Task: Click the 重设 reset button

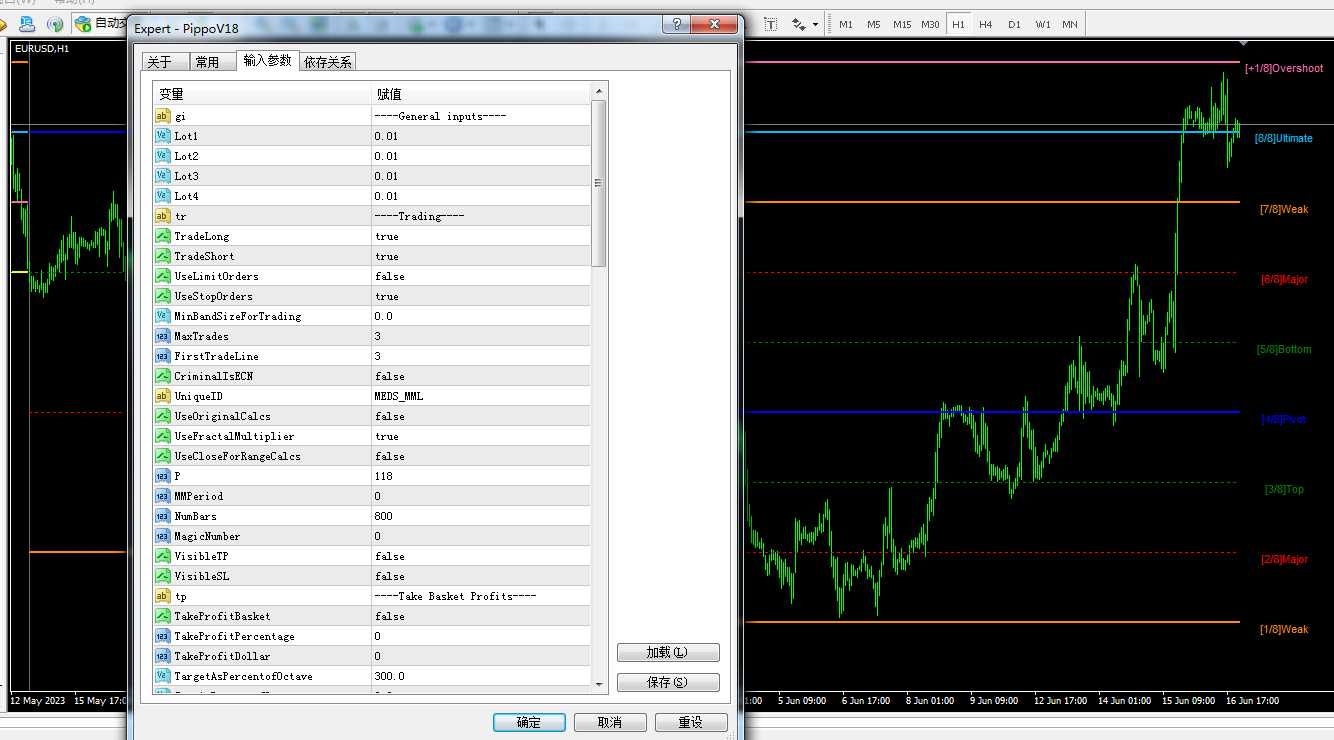Action: tap(690, 722)
